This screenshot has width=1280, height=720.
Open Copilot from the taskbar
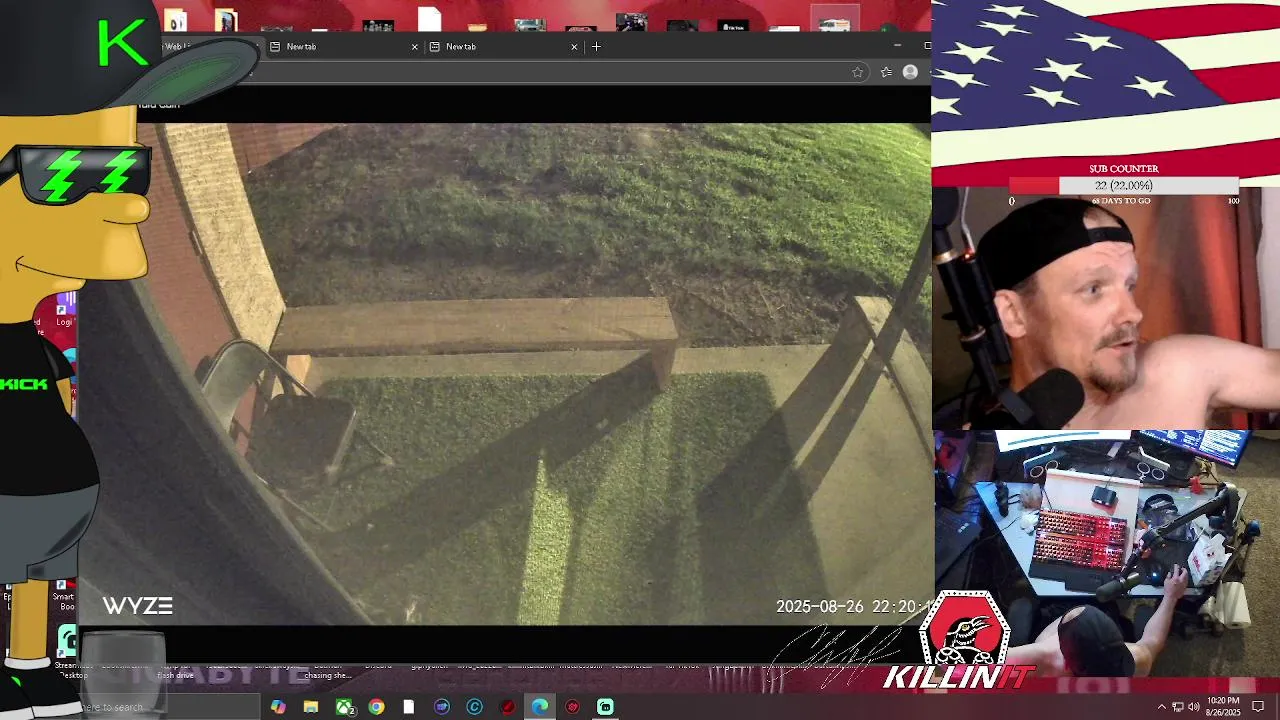click(278, 707)
